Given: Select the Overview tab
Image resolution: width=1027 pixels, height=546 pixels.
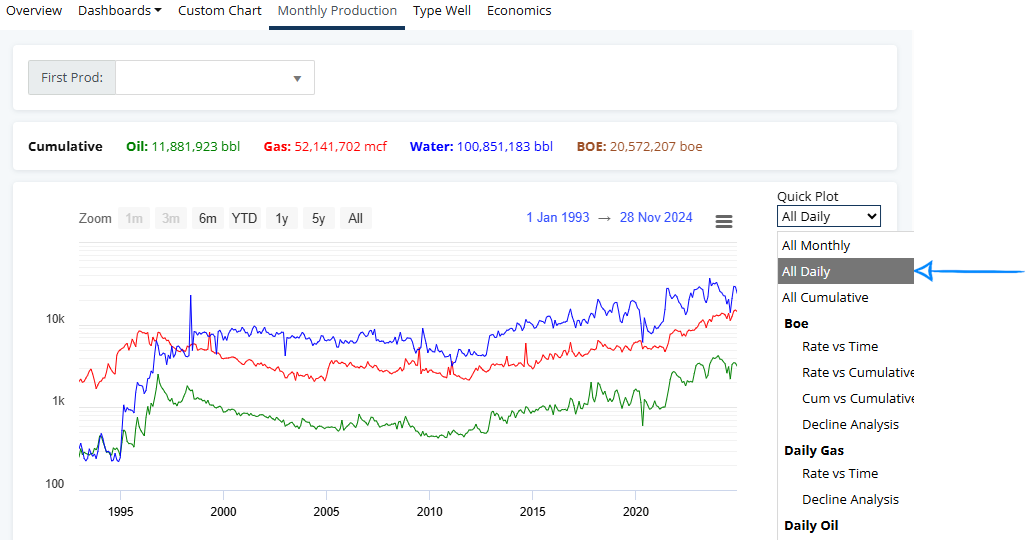Looking at the screenshot, I should tap(34, 11).
